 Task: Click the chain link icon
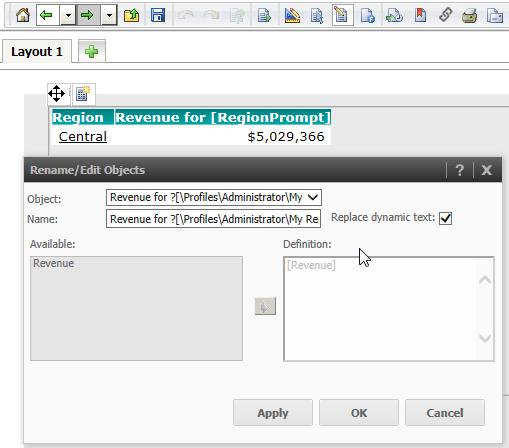[446, 15]
